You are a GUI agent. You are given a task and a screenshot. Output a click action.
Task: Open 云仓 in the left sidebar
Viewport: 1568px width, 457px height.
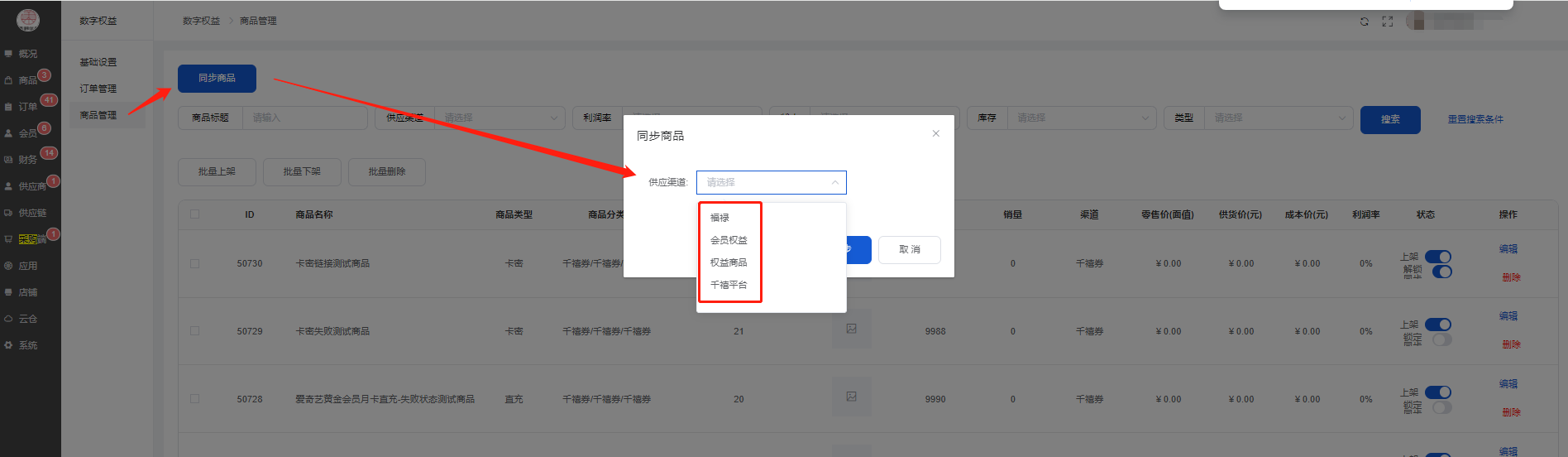click(x=27, y=319)
